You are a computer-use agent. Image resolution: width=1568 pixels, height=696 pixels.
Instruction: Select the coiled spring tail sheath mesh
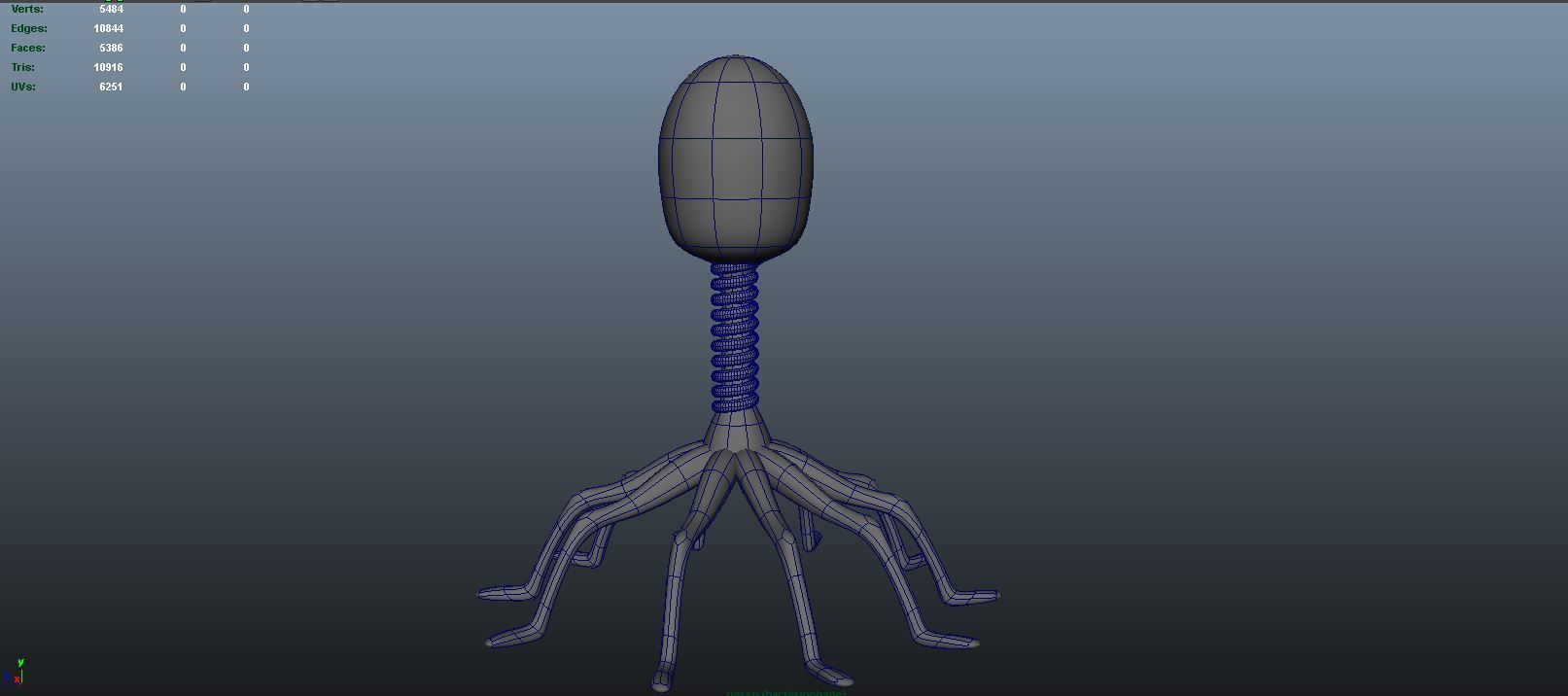tap(735, 337)
